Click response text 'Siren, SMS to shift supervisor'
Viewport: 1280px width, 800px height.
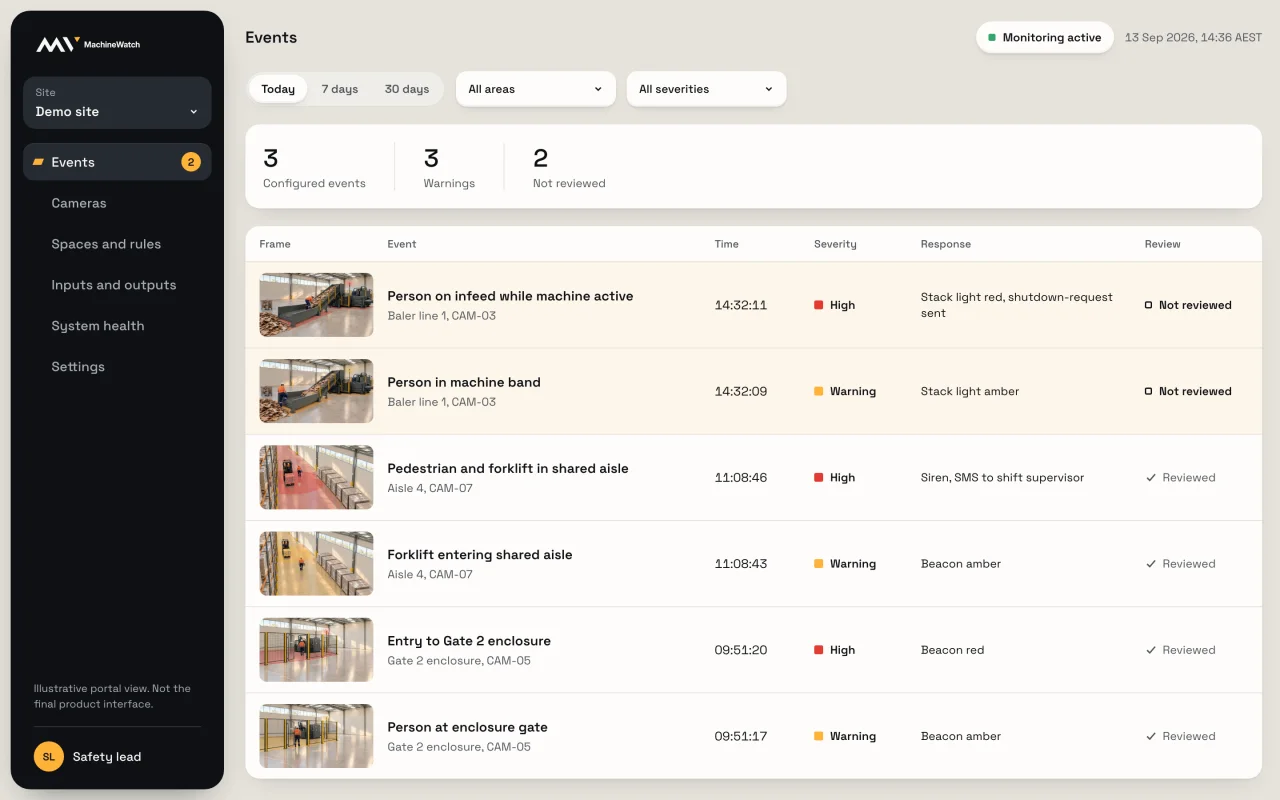click(1002, 478)
